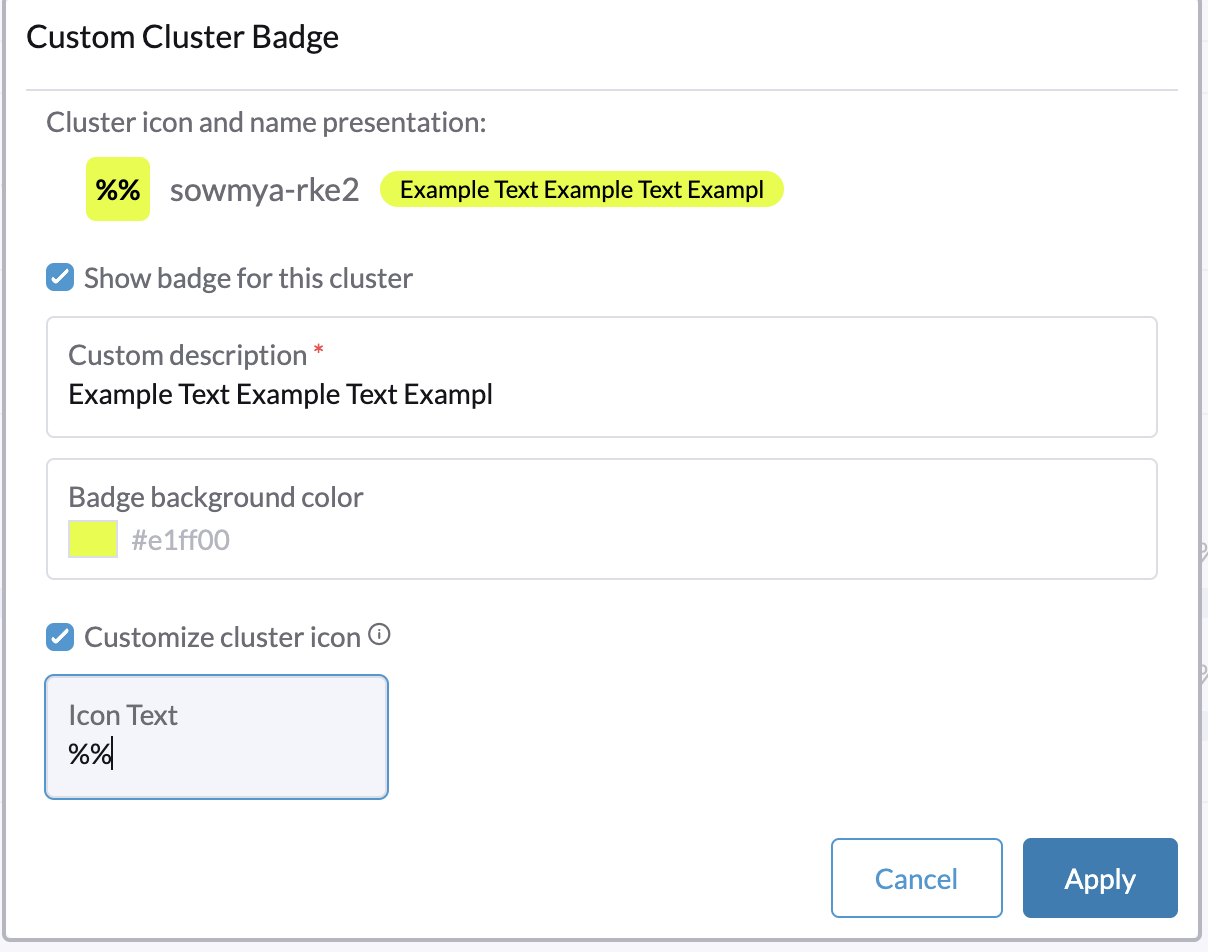Viewport: 1208px width, 952px height.
Task: Click the #e1ff00 hex color value
Action: tap(180, 539)
